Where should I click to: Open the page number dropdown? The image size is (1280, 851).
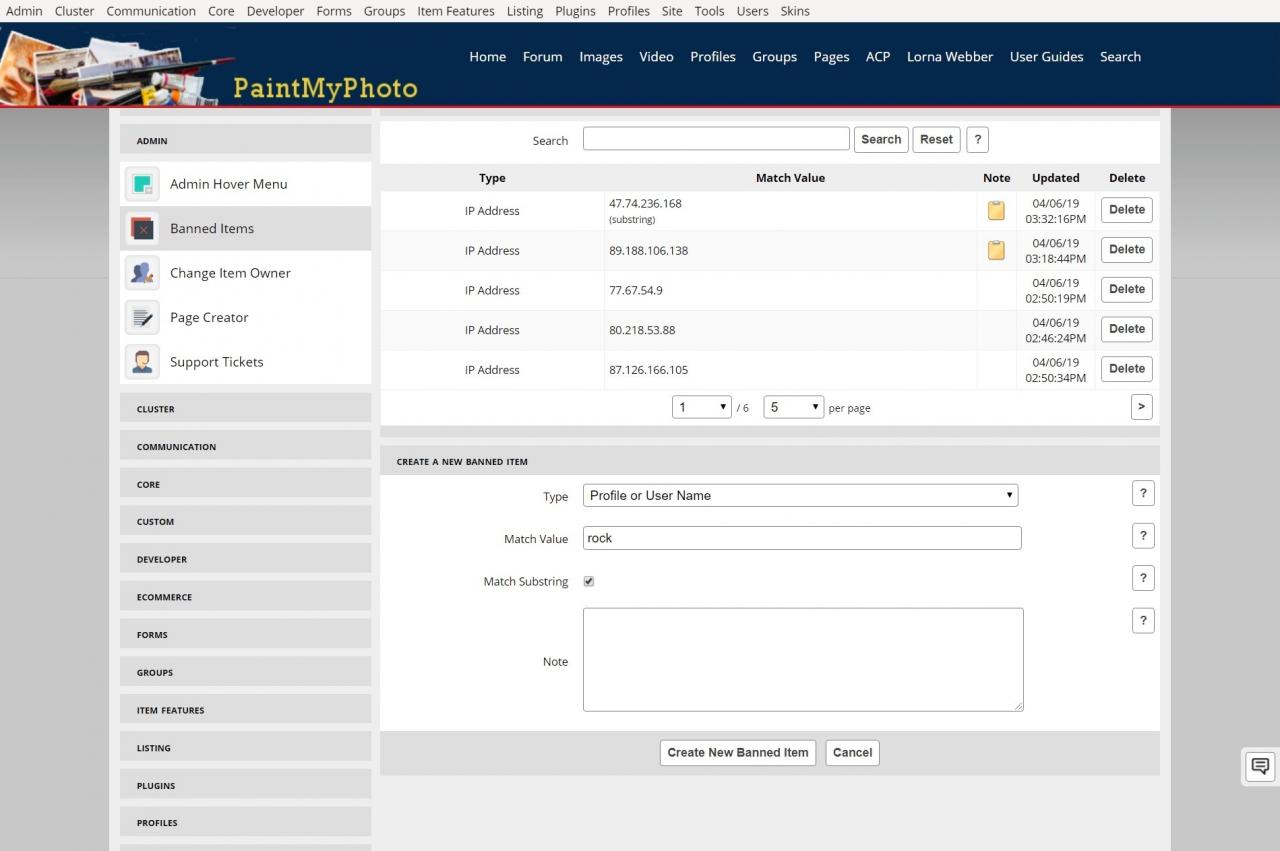tap(702, 407)
